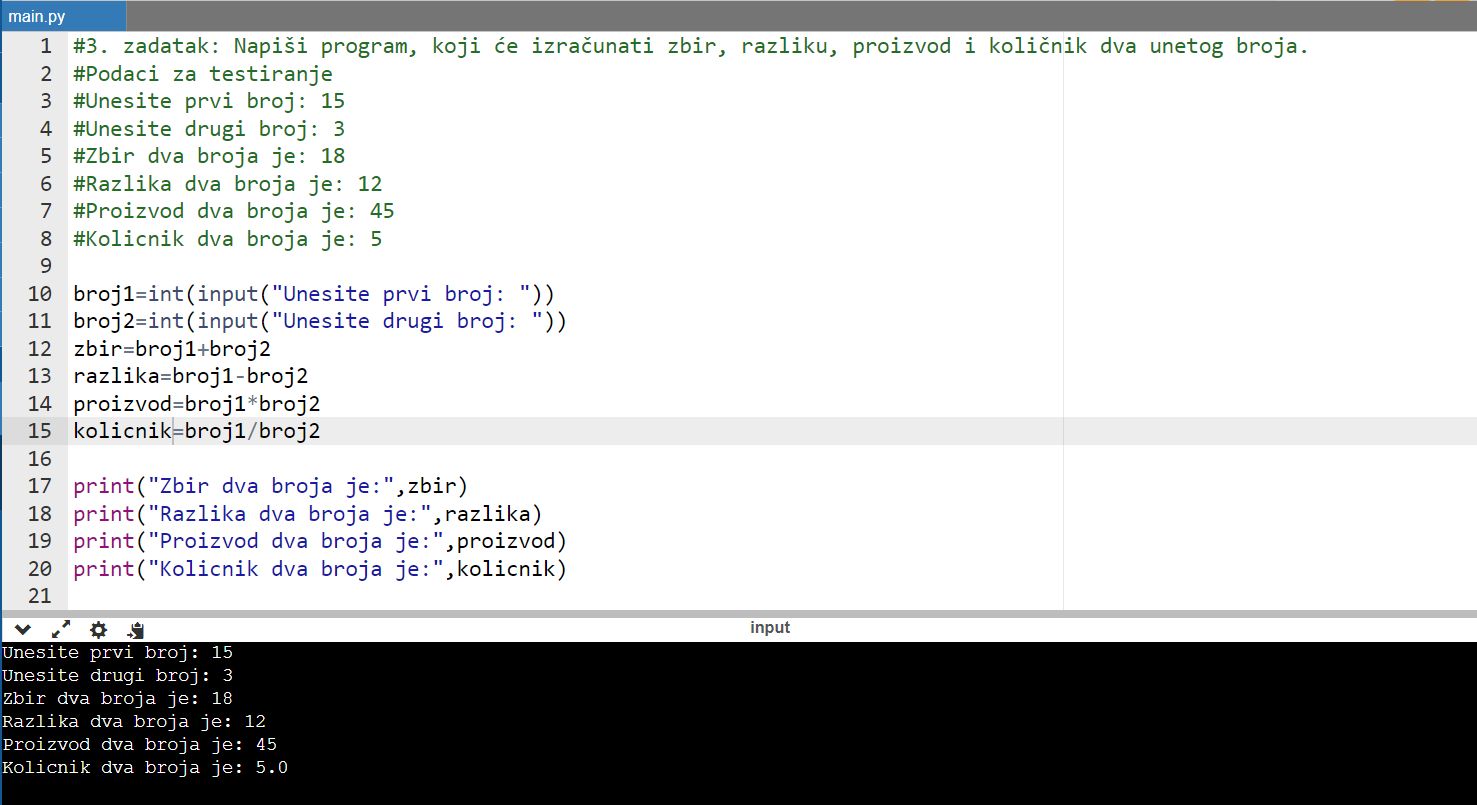Viewport: 1477px width, 805px height.
Task: Click line number 1 in the gutter
Action: tap(46, 47)
